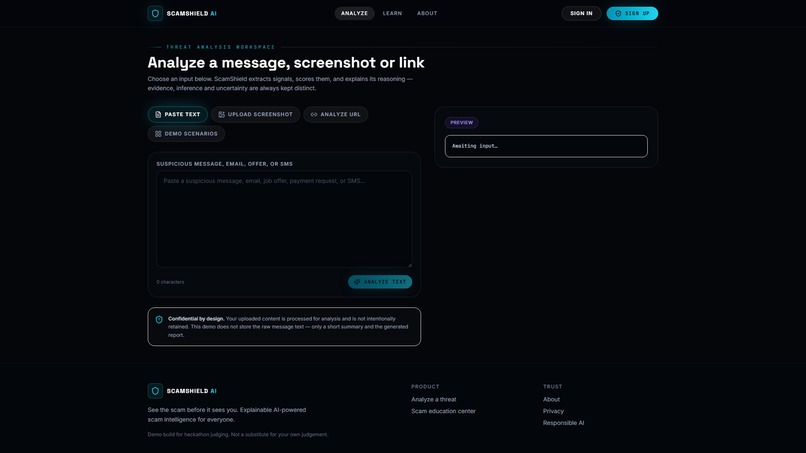Click the 'Trust' footer heading
Viewport: 806px width, 453px height.
pos(553,387)
